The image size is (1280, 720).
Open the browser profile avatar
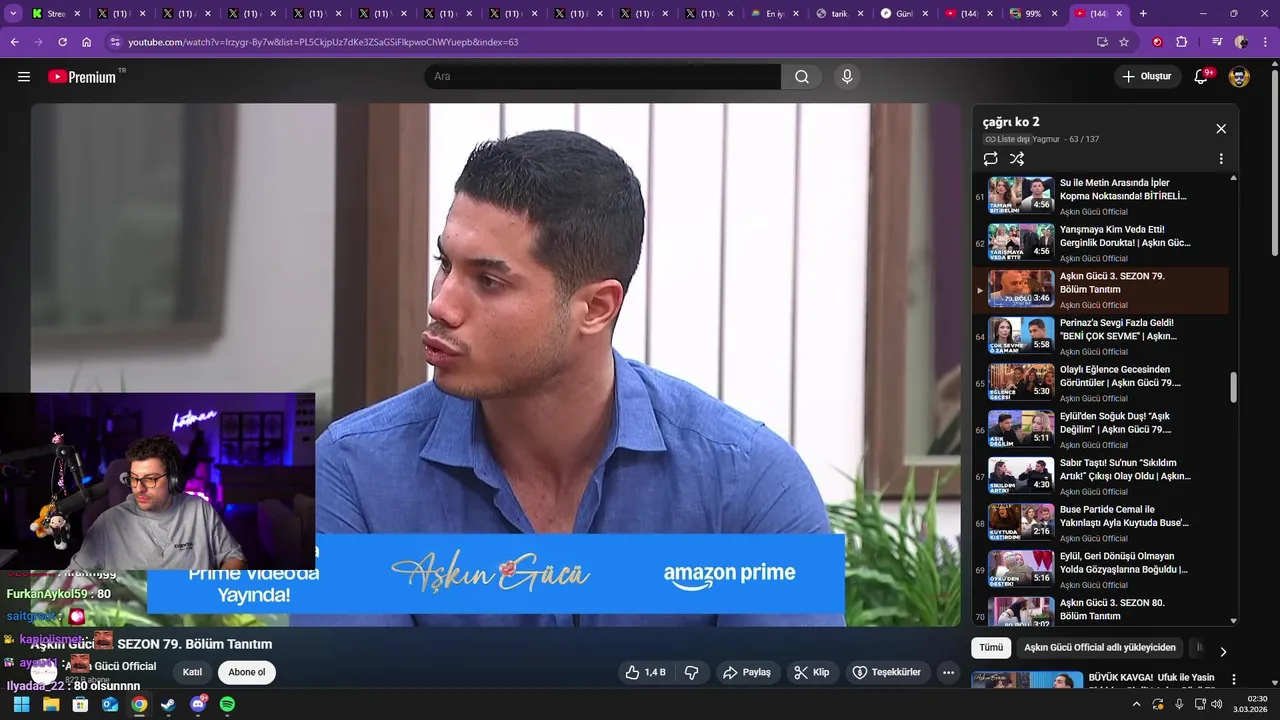pos(1241,42)
